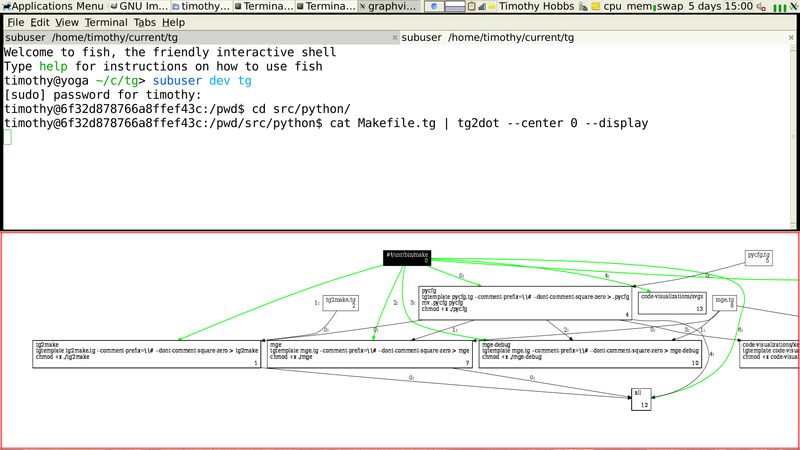Click cpu monitor in panel
The width and height of the screenshot is (800, 450).
click(x=612, y=6)
